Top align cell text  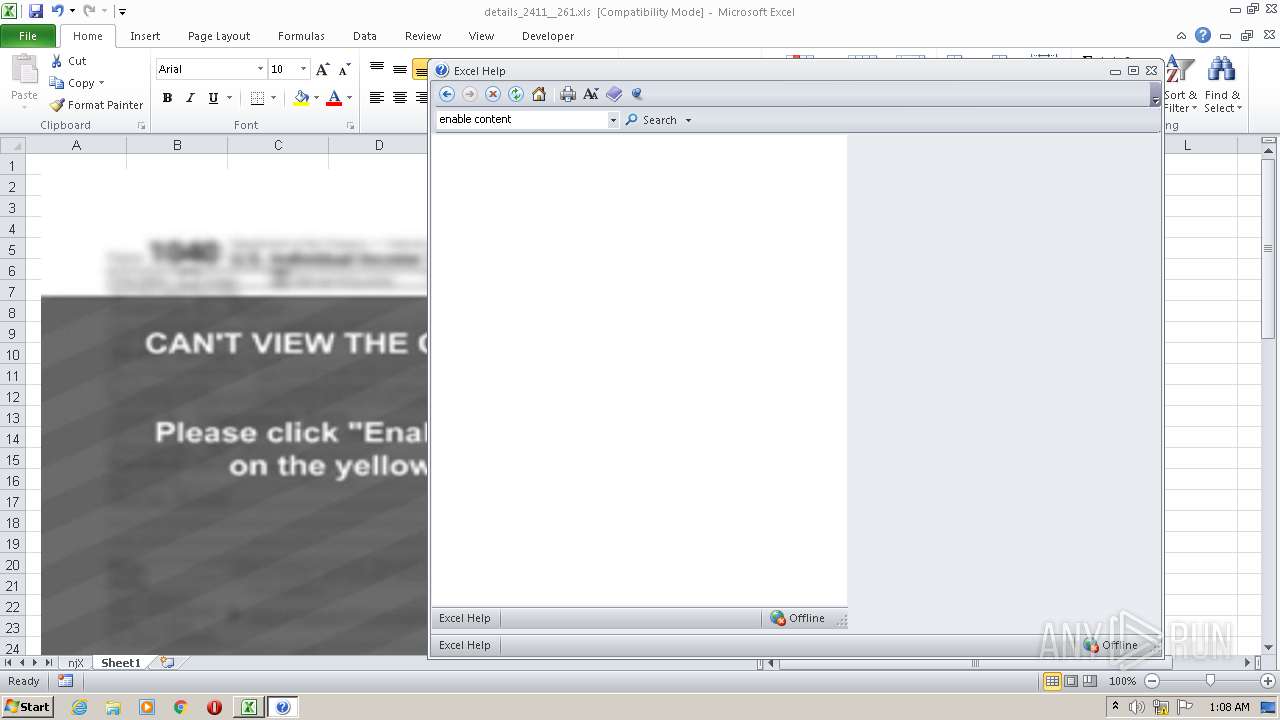pyautogui.click(x=377, y=69)
